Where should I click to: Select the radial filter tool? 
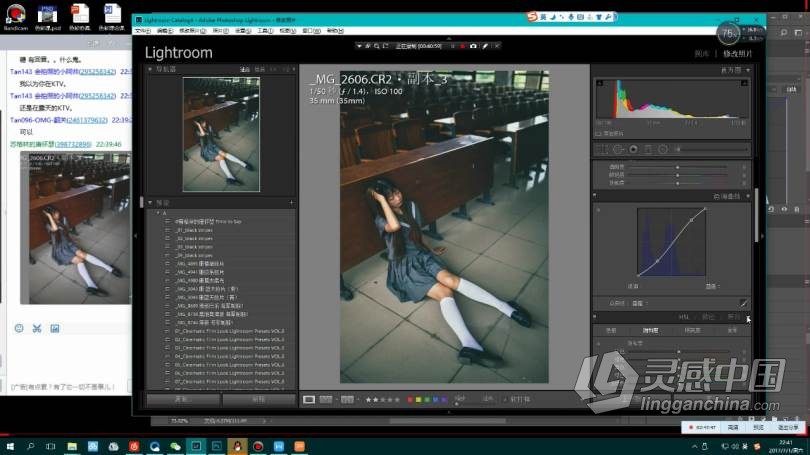pyautogui.click(x=663, y=149)
